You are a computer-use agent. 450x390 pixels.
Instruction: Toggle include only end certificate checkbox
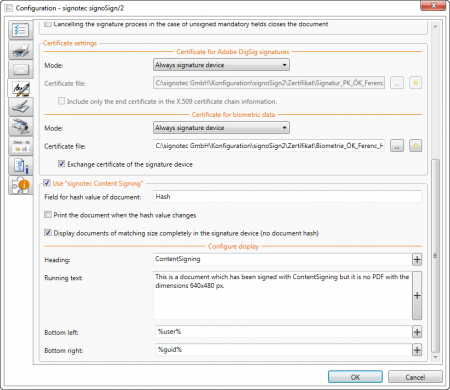coord(61,101)
